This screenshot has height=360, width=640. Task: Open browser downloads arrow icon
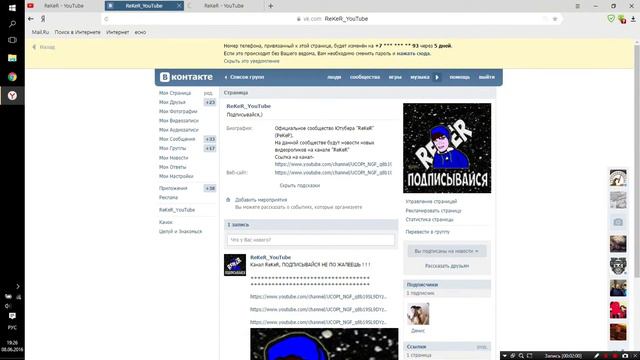click(x=633, y=19)
